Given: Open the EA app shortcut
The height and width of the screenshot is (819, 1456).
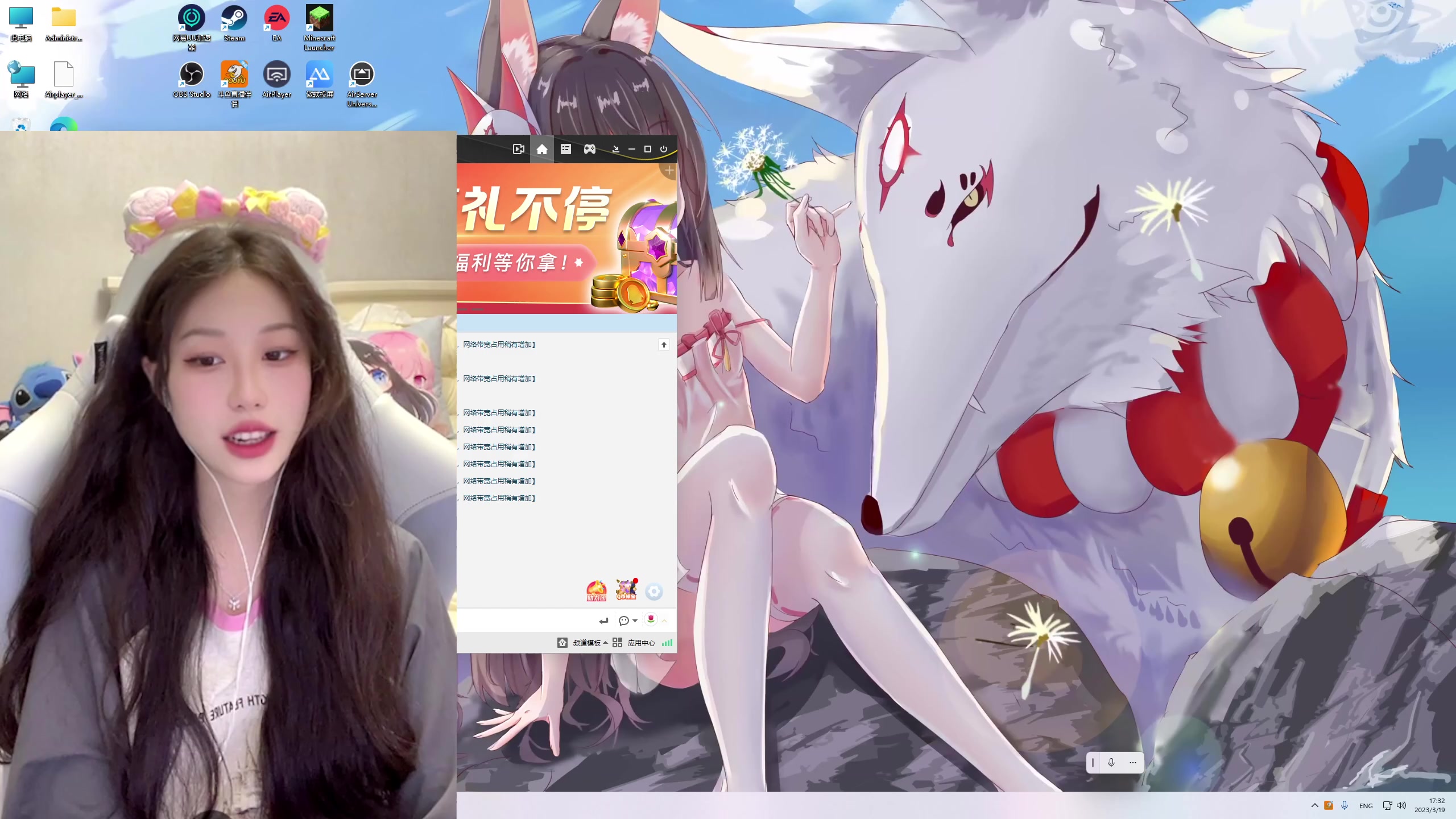Looking at the screenshot, I should (276, 23).
